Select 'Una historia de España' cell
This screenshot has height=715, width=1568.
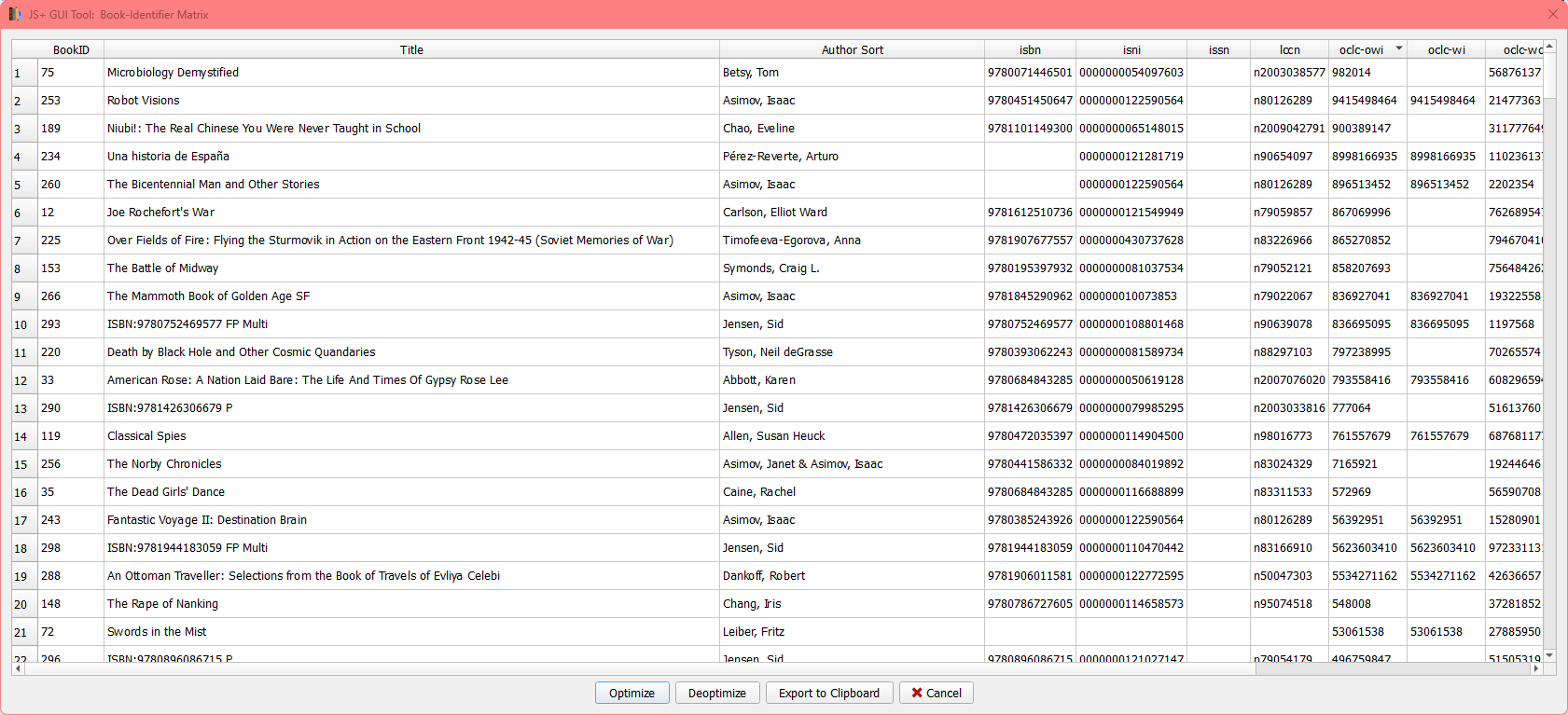[x=411, y=157]
